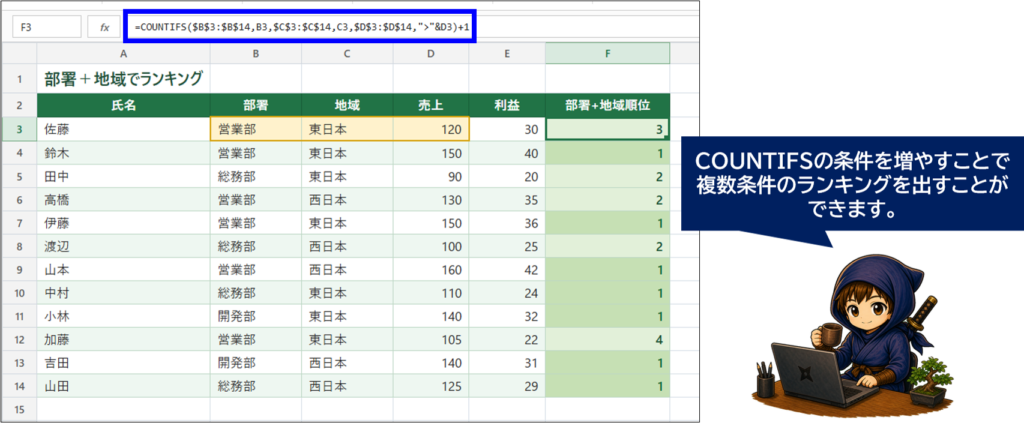
Task: Select column A header
Action: [x=123, y=54]
